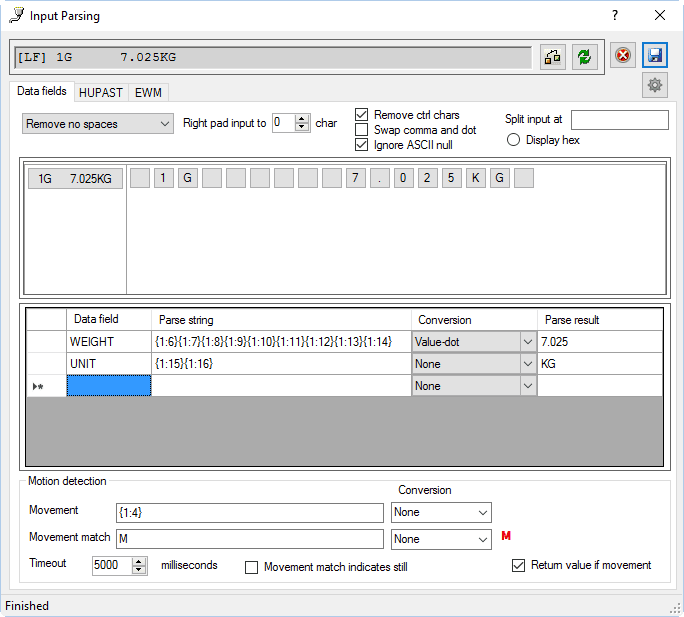Click the dot character tile
This screenshot has width=684, height=617.
coord(380,178)
